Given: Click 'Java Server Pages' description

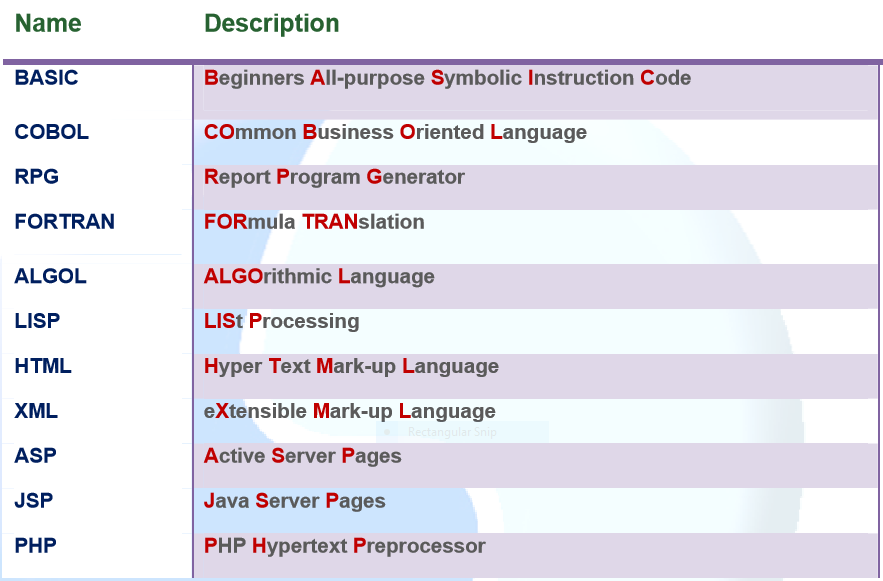Looking at the screenshot, I should click(295, 501).
